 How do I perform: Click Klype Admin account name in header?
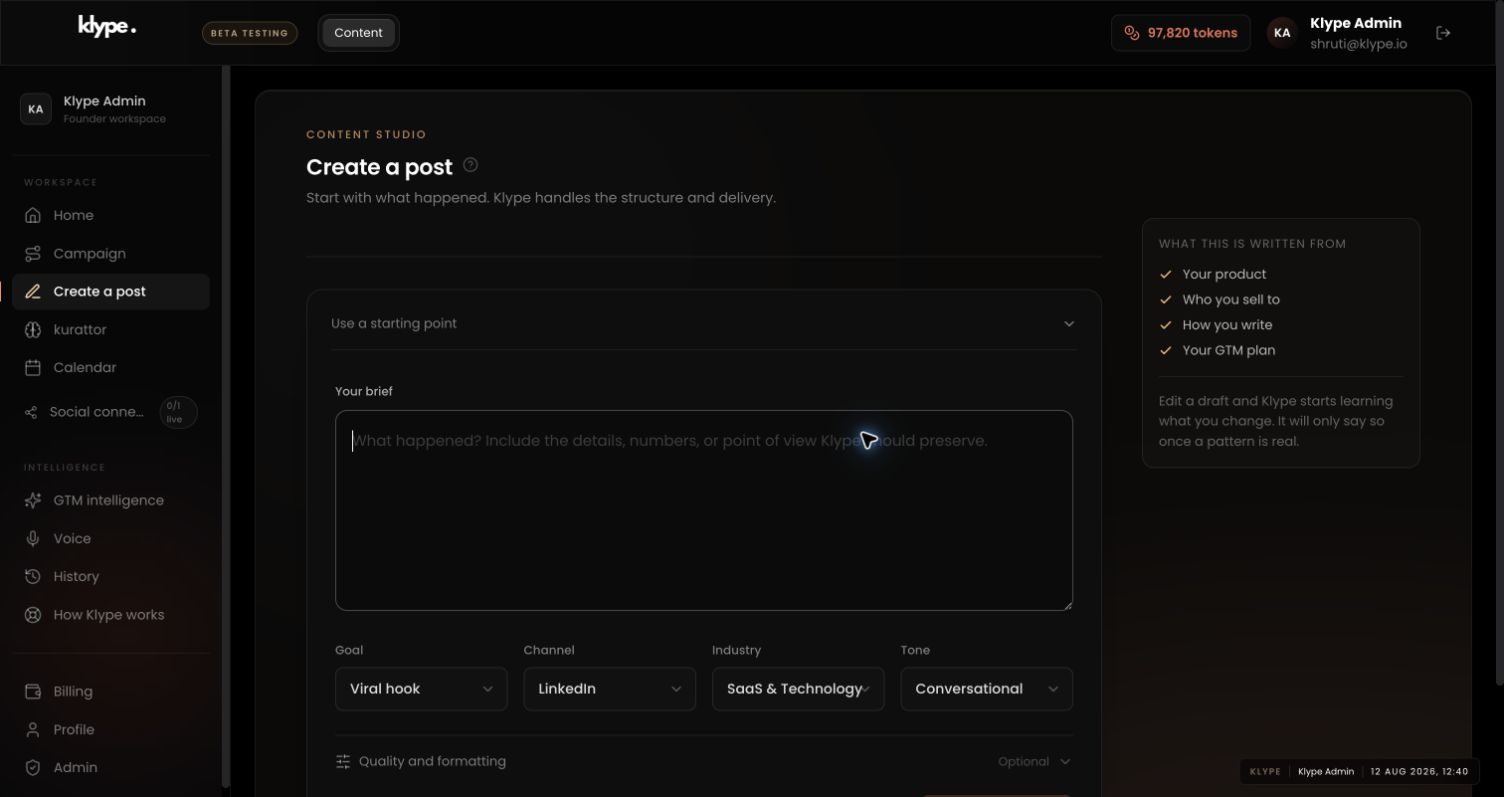pyautogui.click(x=1355, y=23)
